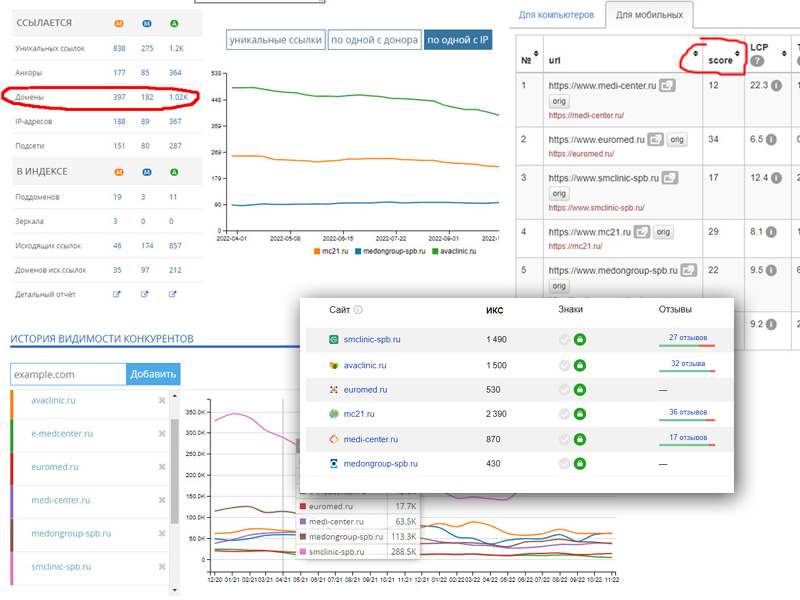
Task: Open Детальный отчёт external-link icon under green column
Action: 173,294
